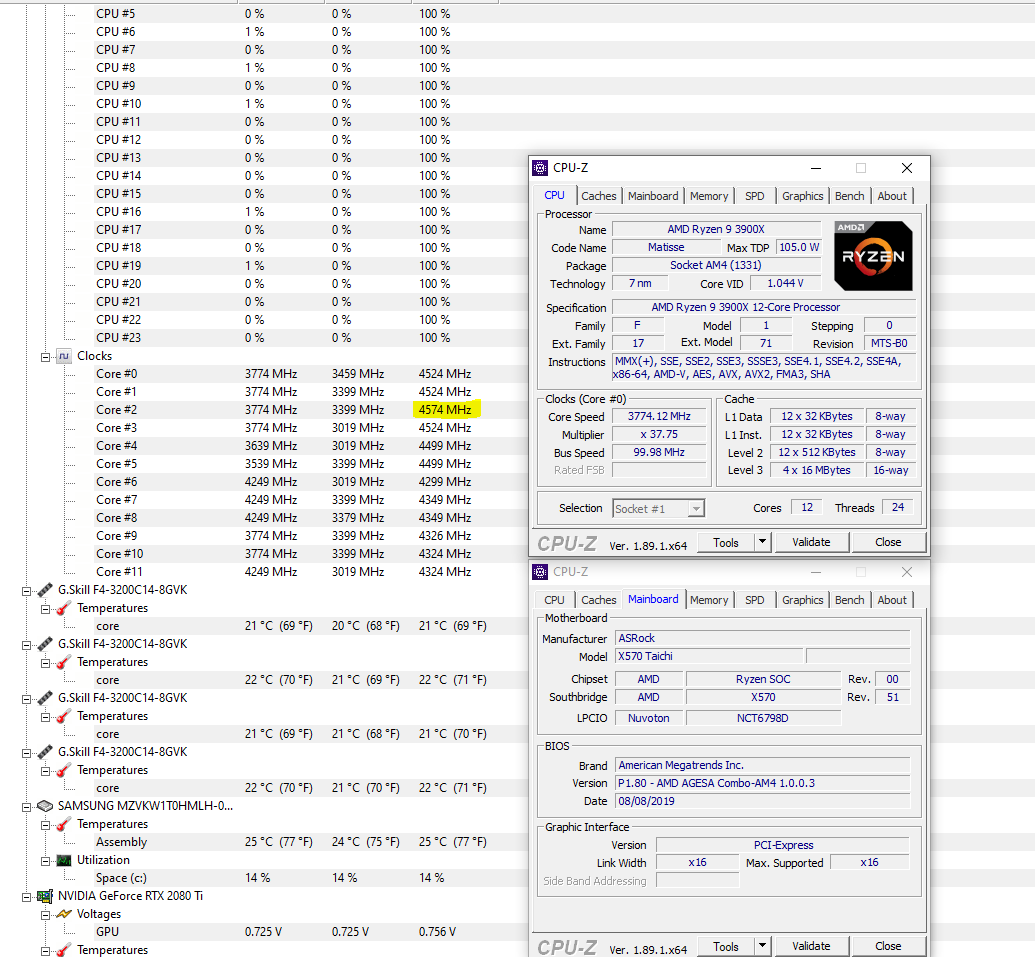The width and height of the screenshot is (1035, 957).
Task: Click the Max TDP 105.0 W value
Action: pyautogui.click(x=799, y=247)
